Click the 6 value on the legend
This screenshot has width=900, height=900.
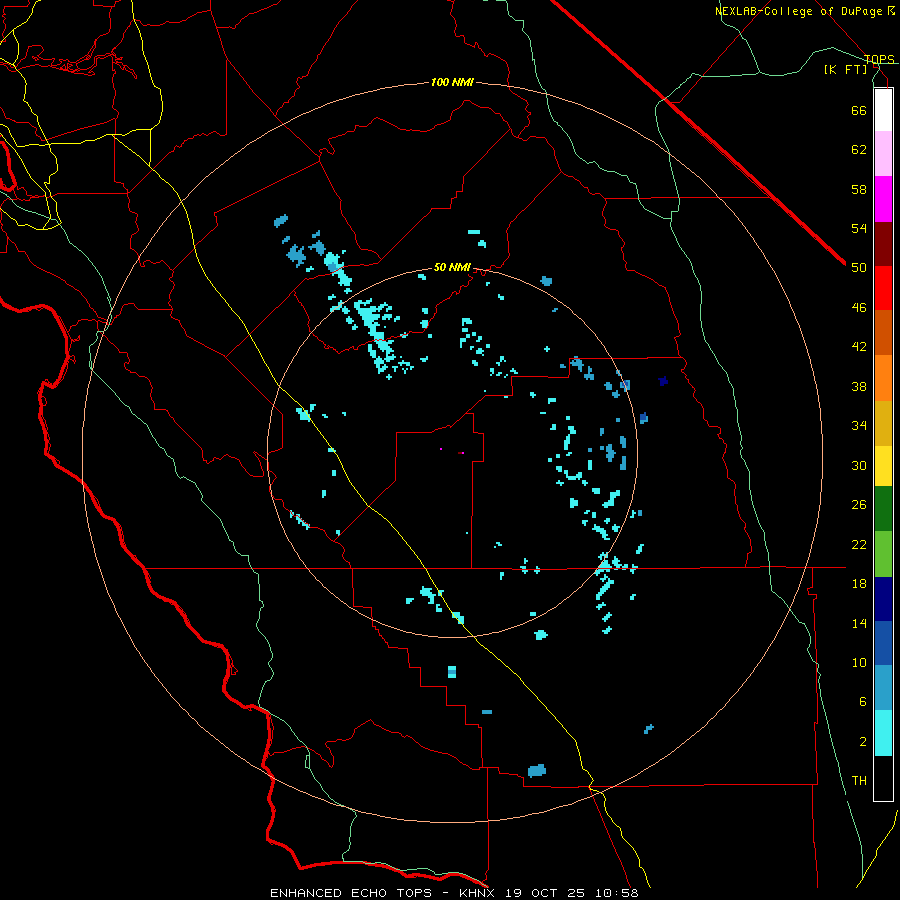point(863,702)
